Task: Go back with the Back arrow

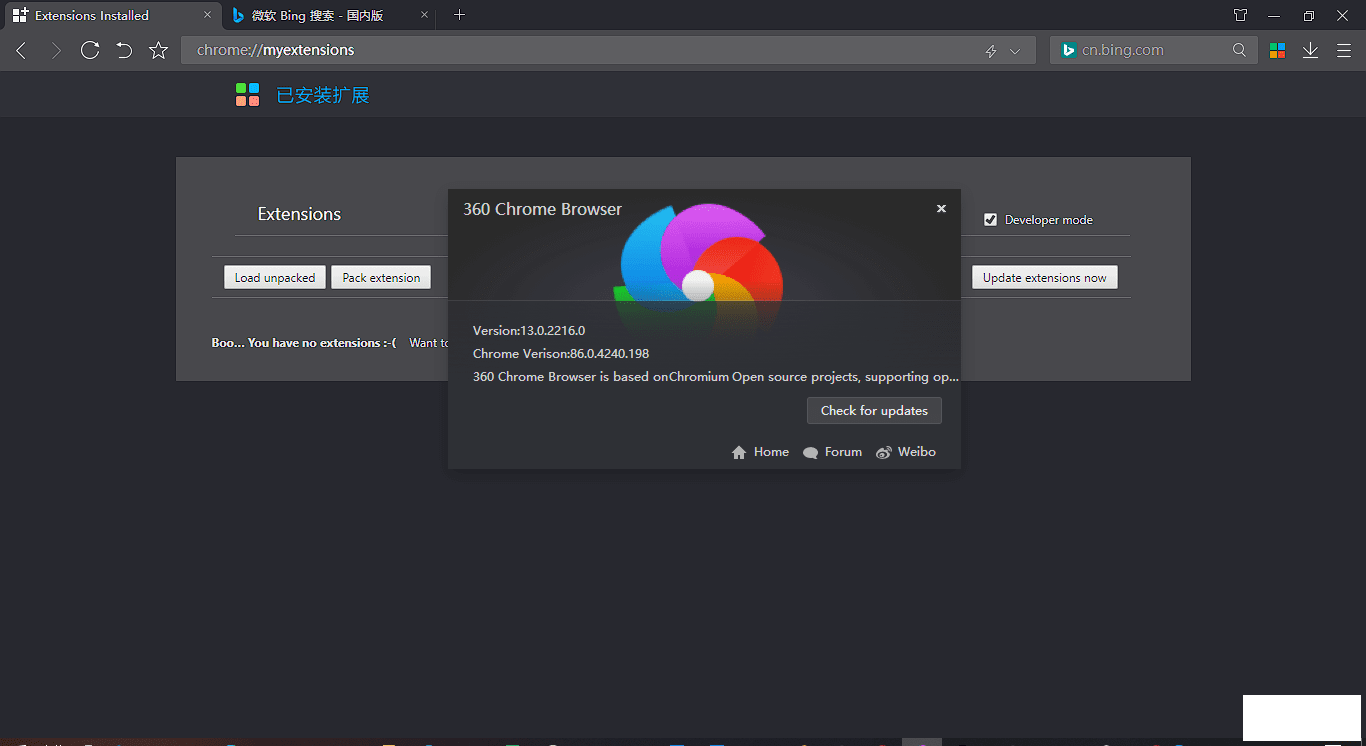Action: [21, 50]
